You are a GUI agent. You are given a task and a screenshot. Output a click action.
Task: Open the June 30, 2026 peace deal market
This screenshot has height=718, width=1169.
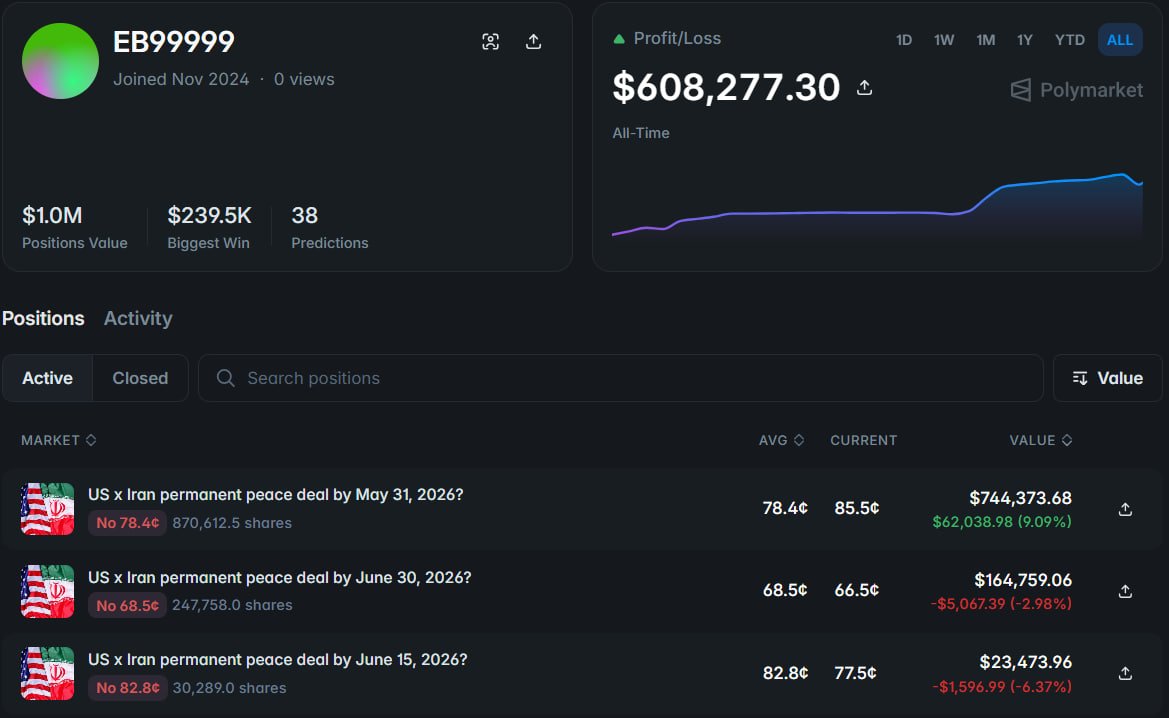coord(280,578)
